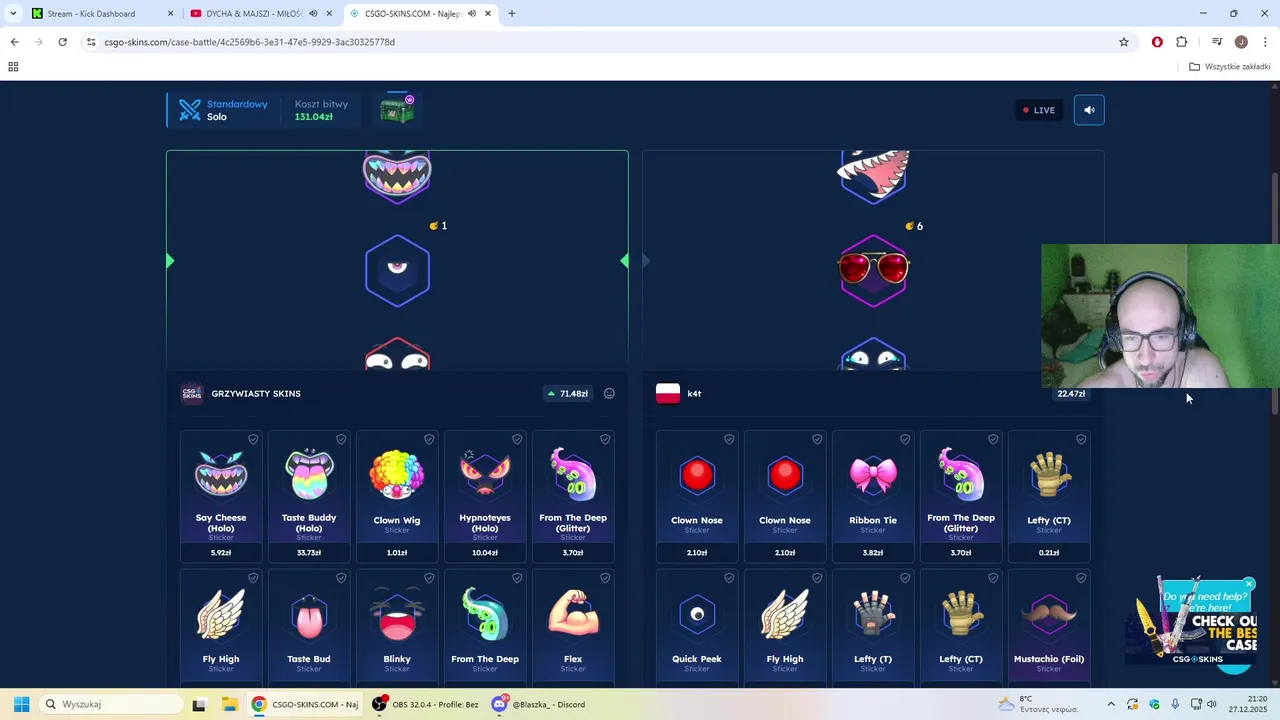Click the green case chest icon

pyautogui.click(x=397, y=110)
